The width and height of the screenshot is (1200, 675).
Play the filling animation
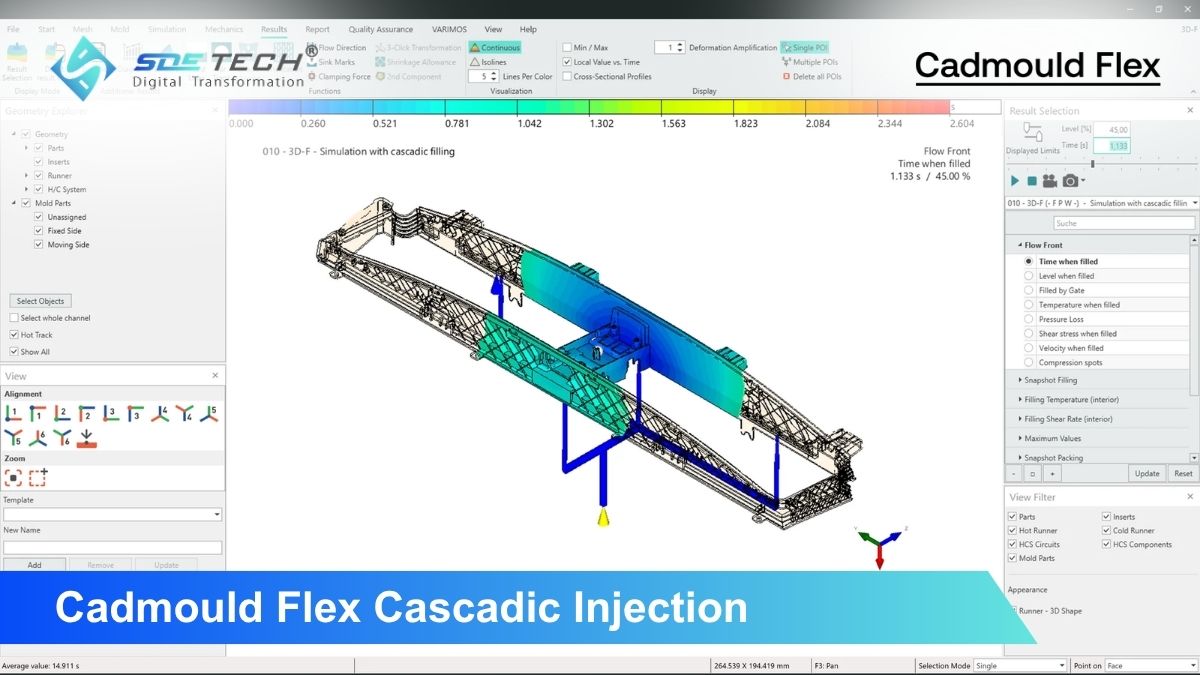[1015, 181]
